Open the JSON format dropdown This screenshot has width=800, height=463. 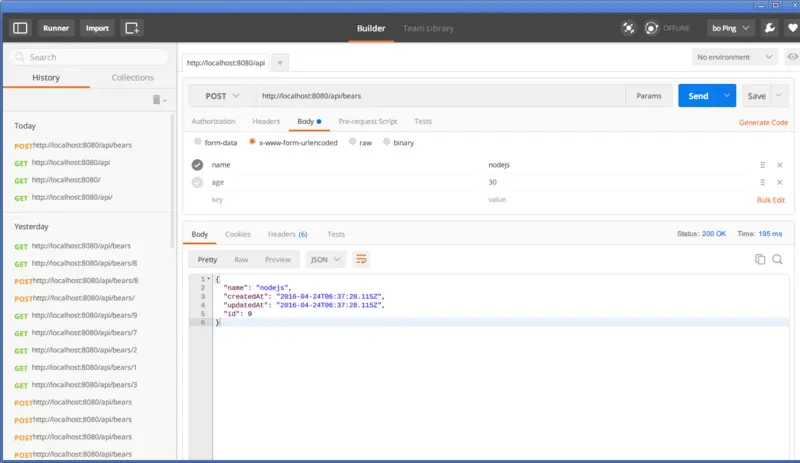coord(326,259)
